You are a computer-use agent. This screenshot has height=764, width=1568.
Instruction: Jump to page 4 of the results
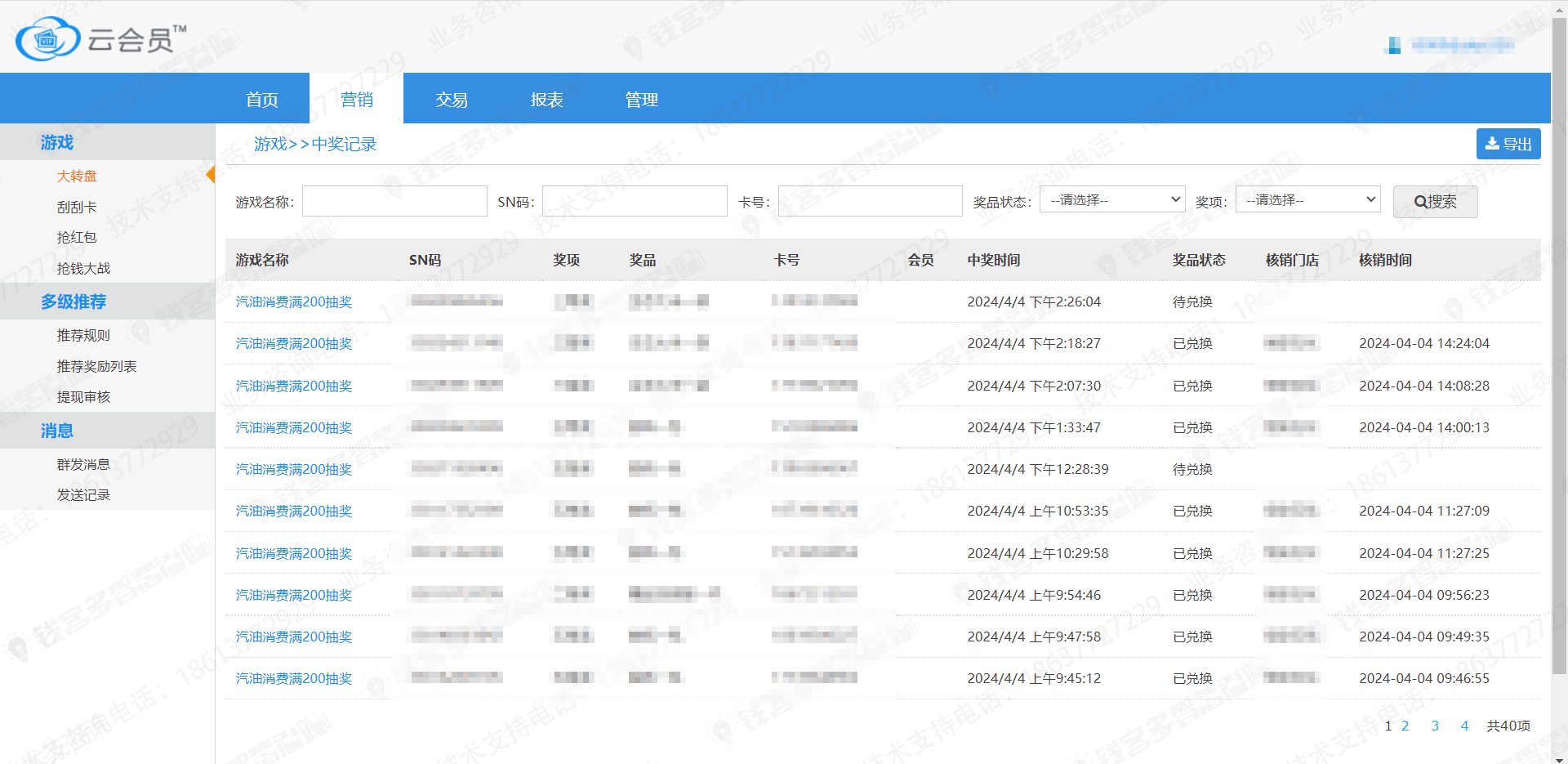[1464, 726]
